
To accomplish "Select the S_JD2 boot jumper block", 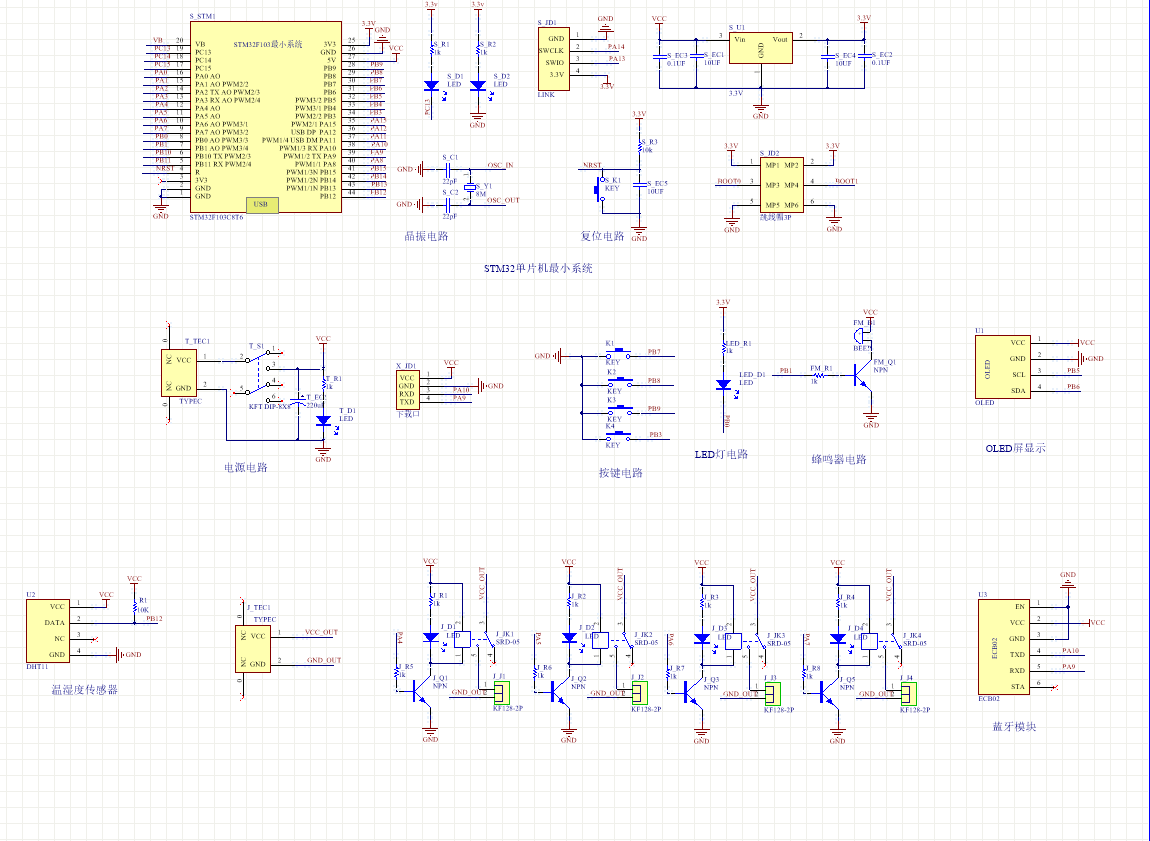I will coord(781,185).
